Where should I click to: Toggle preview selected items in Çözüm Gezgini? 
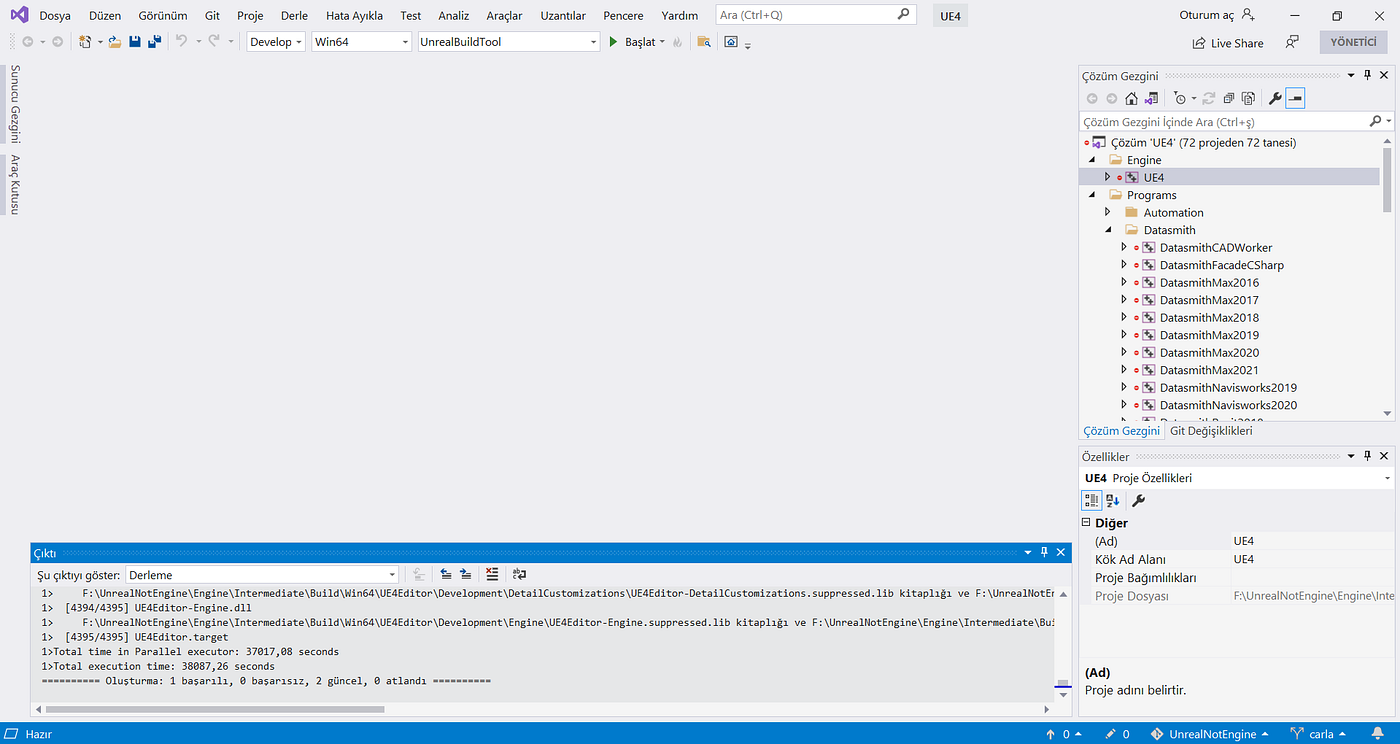pos(1295,98)
